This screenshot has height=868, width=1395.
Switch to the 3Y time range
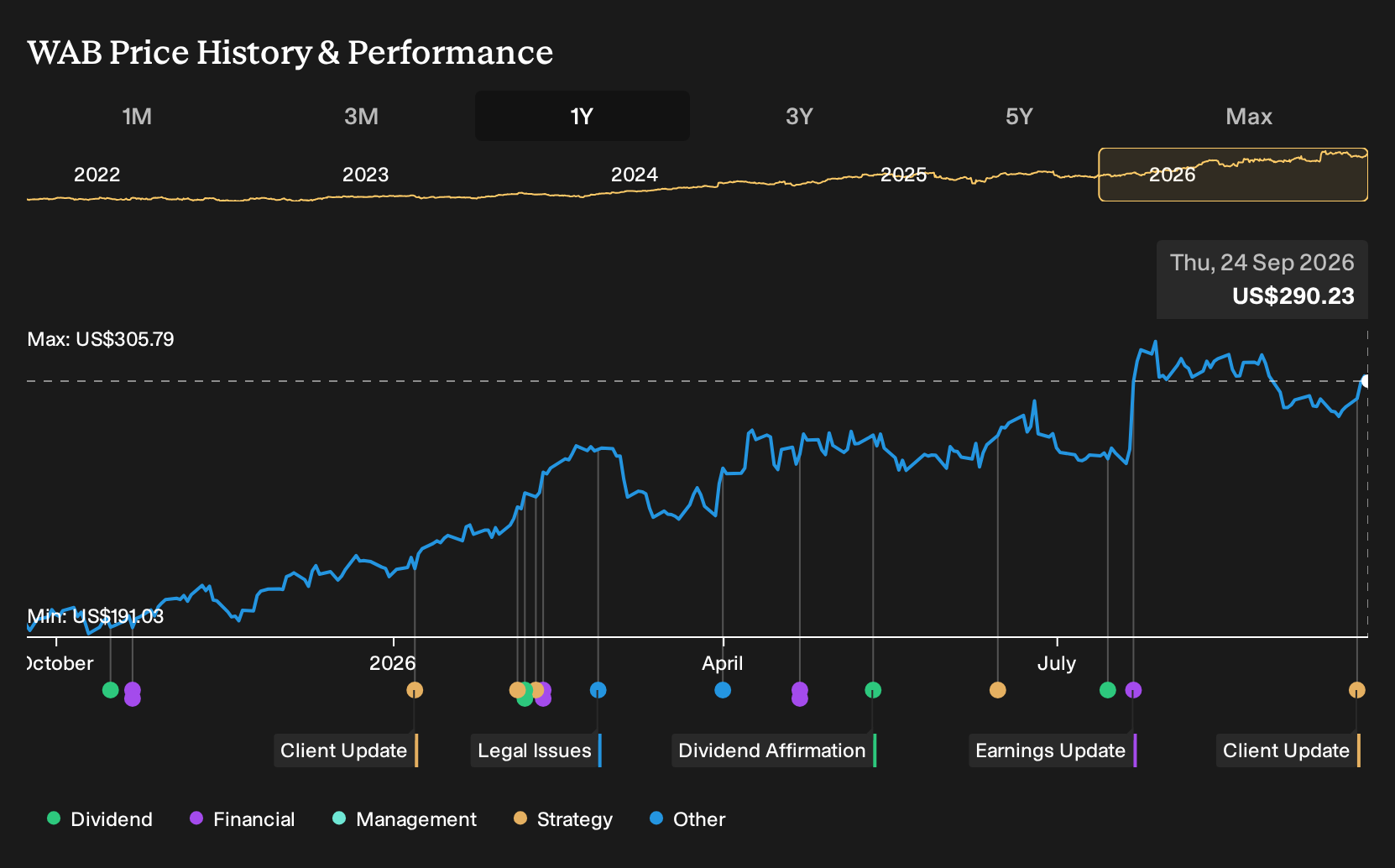799,116
